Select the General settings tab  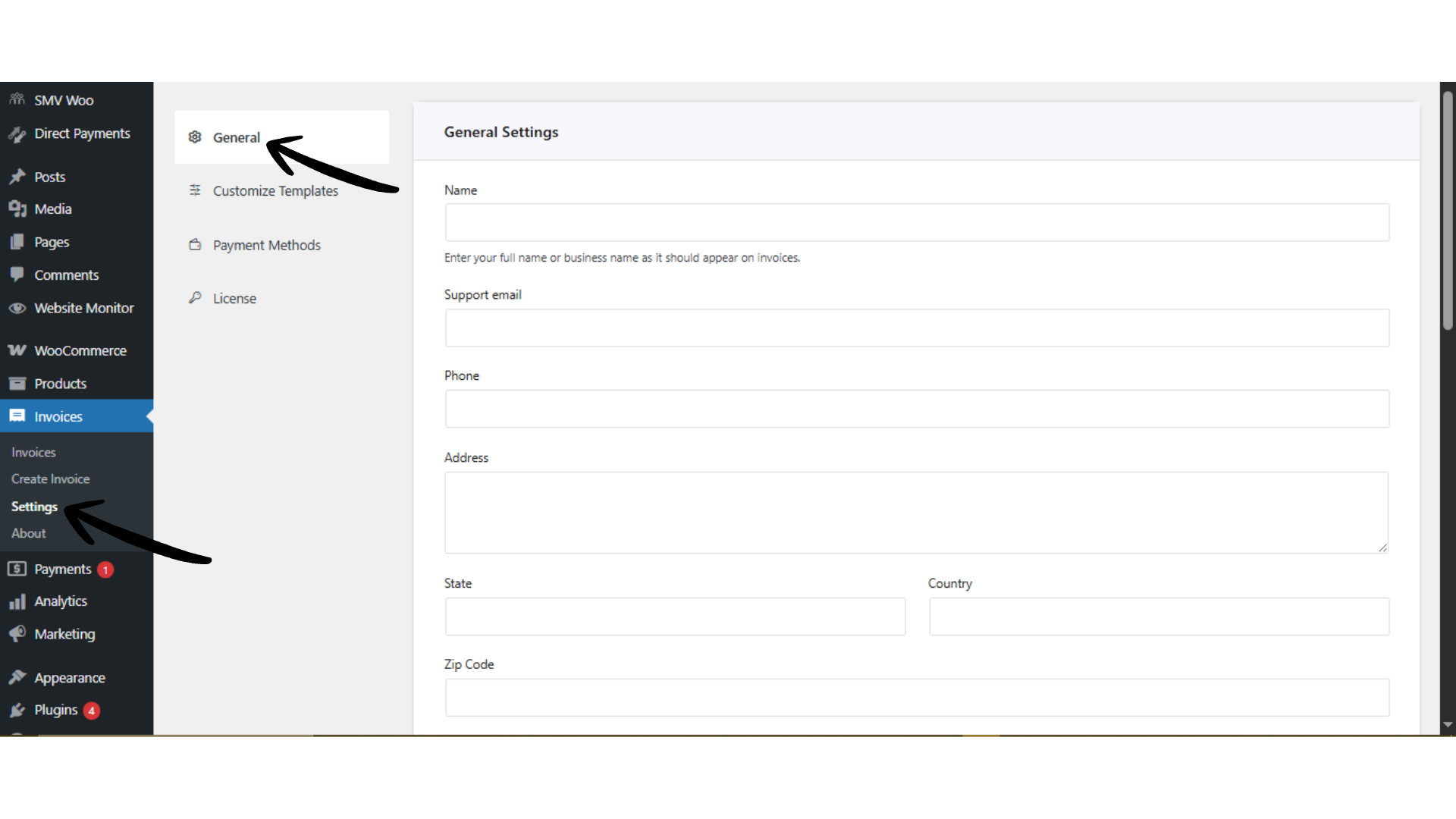[237, 137]
